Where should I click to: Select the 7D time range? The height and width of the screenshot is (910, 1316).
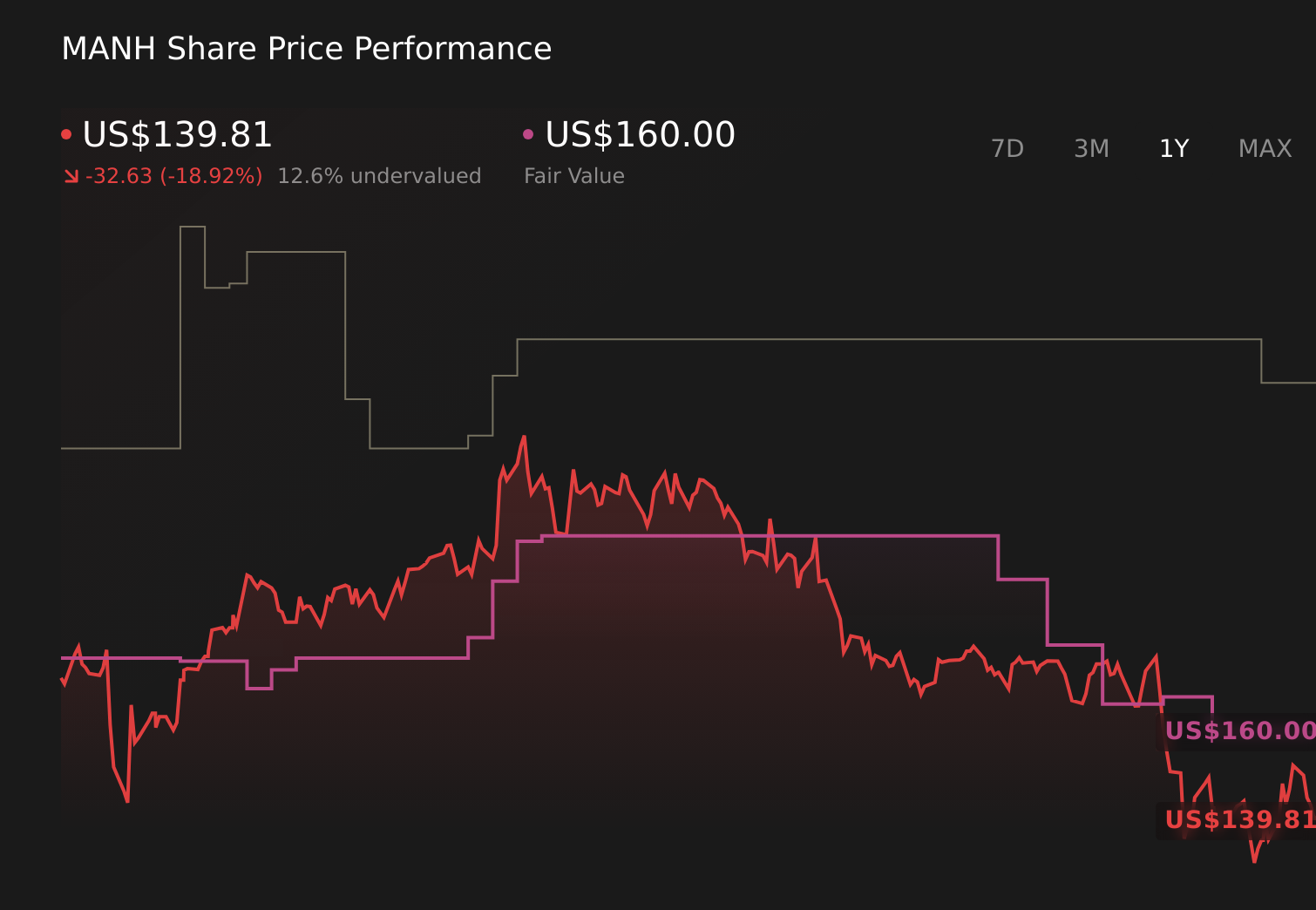tap(1007, 148)
